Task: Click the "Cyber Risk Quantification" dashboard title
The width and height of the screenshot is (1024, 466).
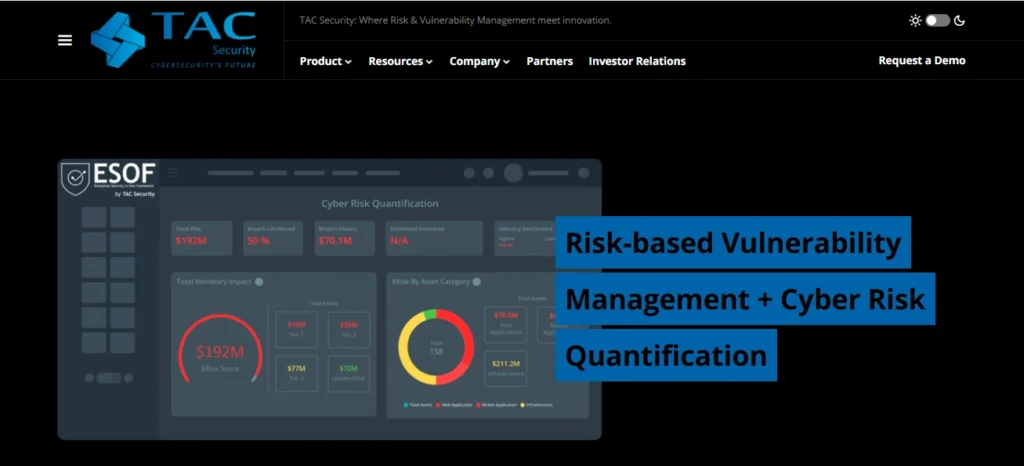Action: pyautogui.click(x=379, y=204)
